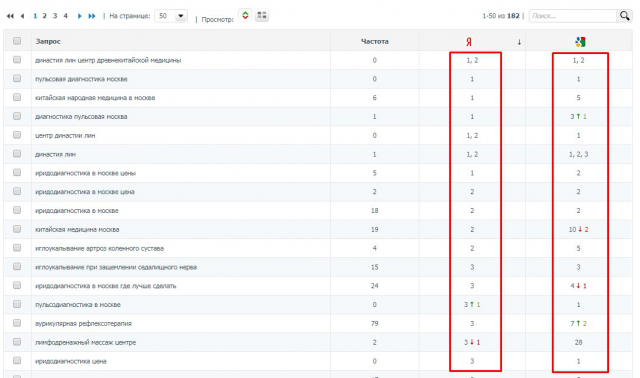Click Google position '7 ↑ 2' cell
This screenshot has width=640, height=378.
pos(578,323)
